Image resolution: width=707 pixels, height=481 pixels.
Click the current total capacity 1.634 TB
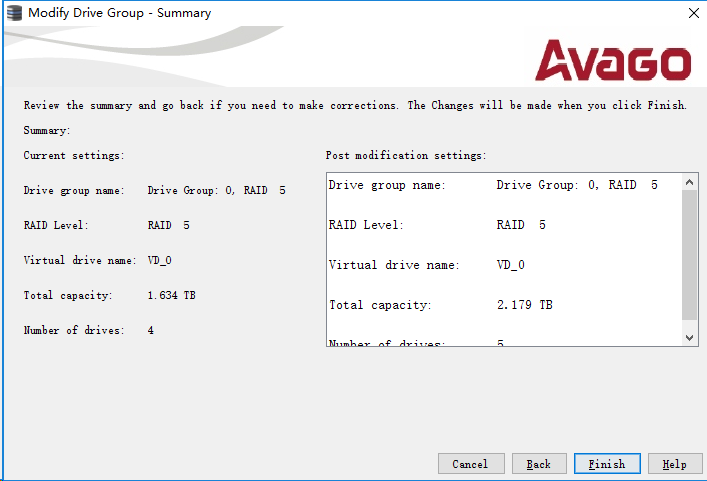coord(171,296)
